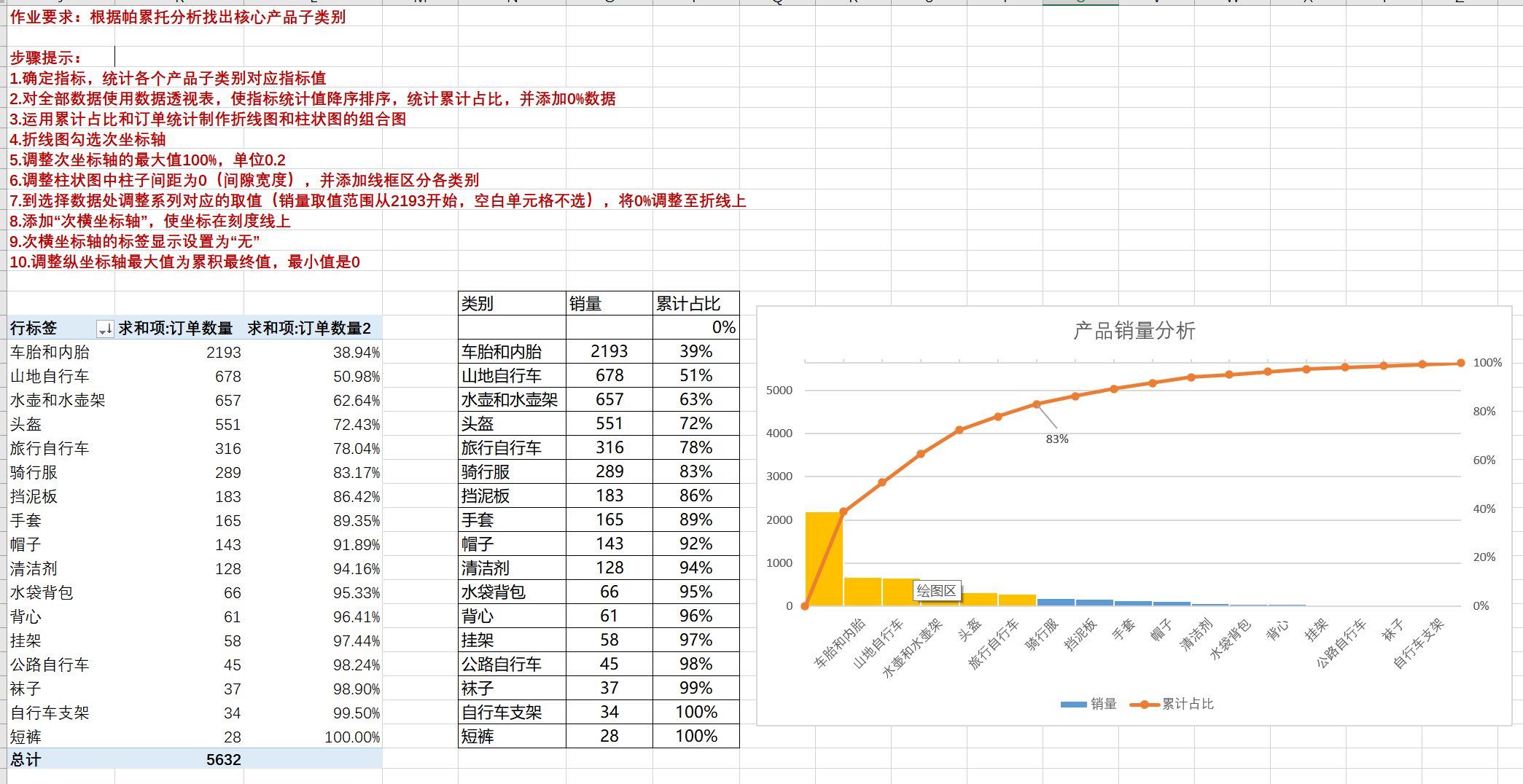Screen dimensions: 1523x784
Task: Click table cell showing 39%
Action: tap(696, 351)
